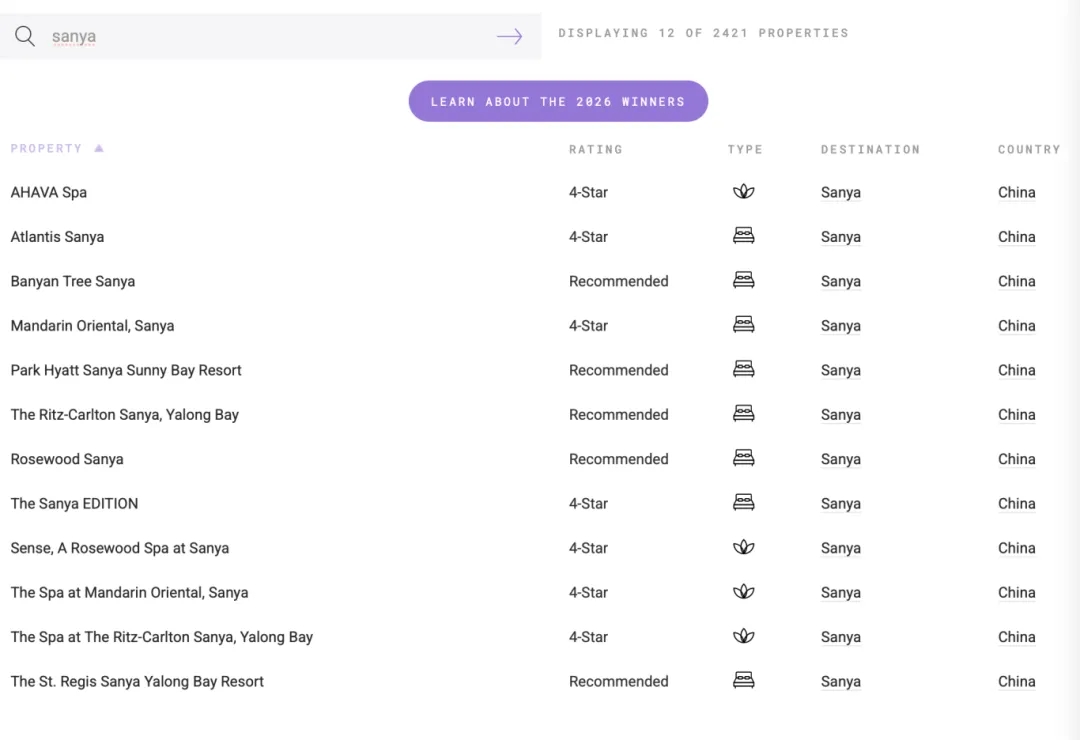Sort the list by Rating column header
This screenshot has width=1080, height=740.
pos(595,150)
